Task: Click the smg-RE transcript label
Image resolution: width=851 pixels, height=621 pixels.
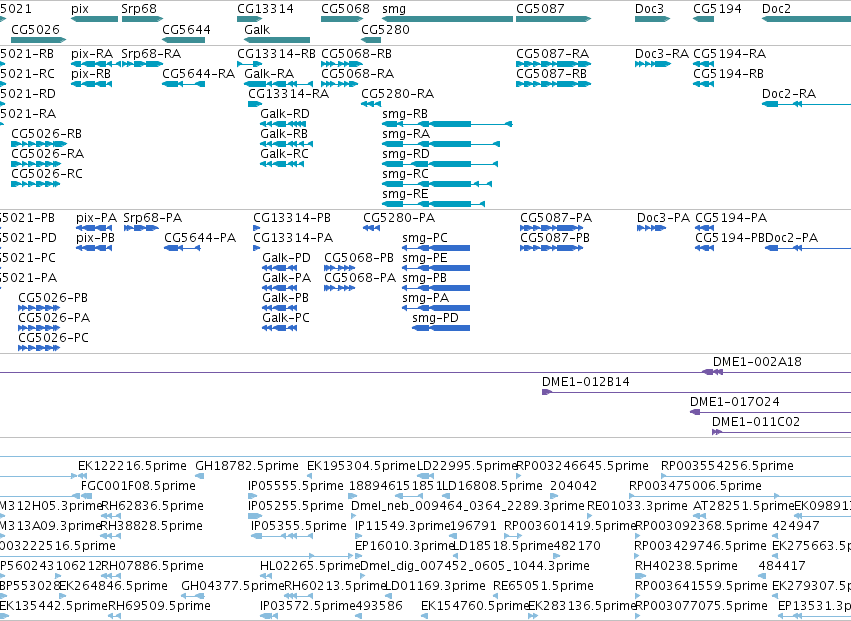Action: pos(405,194)
